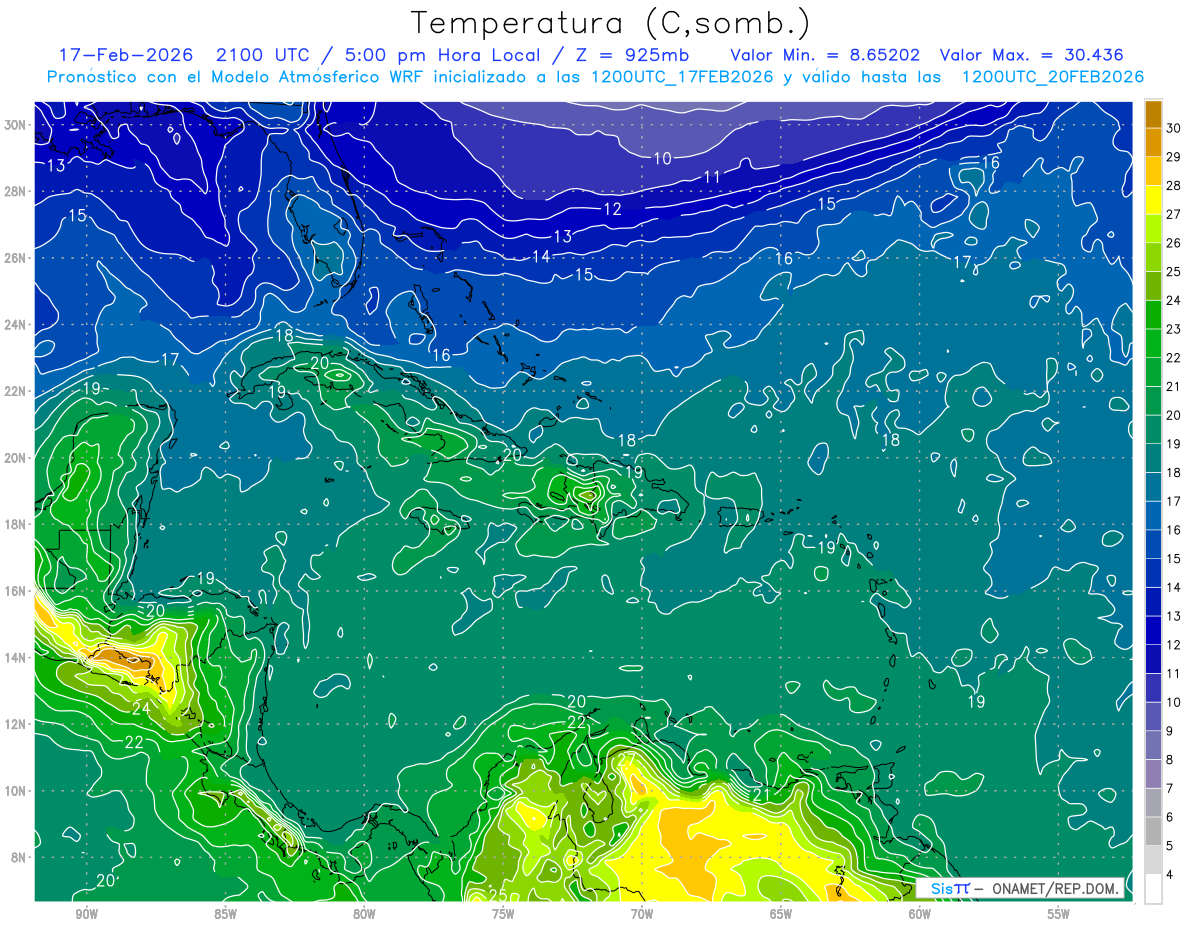Click the colorbar legend label '18'
The width and height of the screenshot is (1200, 927).
[x=1174, y=473]
